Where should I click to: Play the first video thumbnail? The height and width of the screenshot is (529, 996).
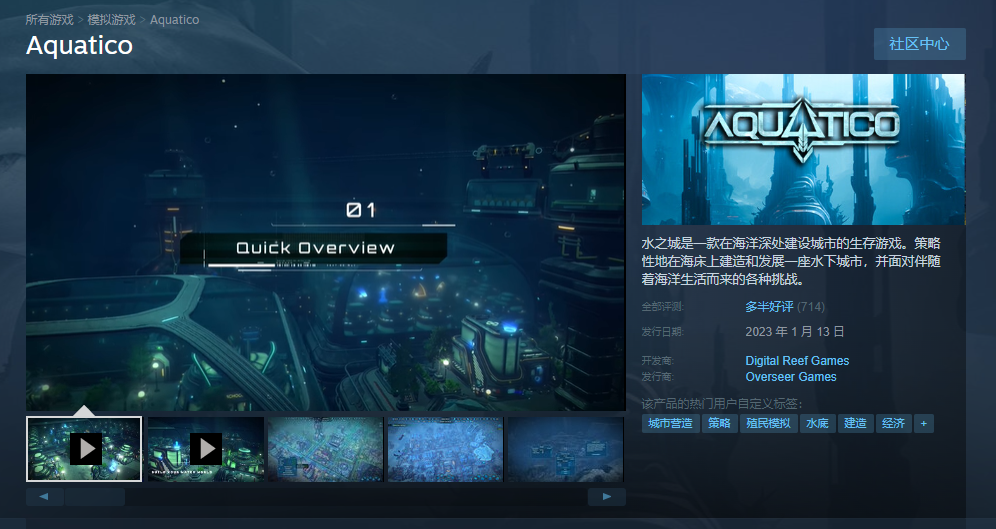(84, 449)
